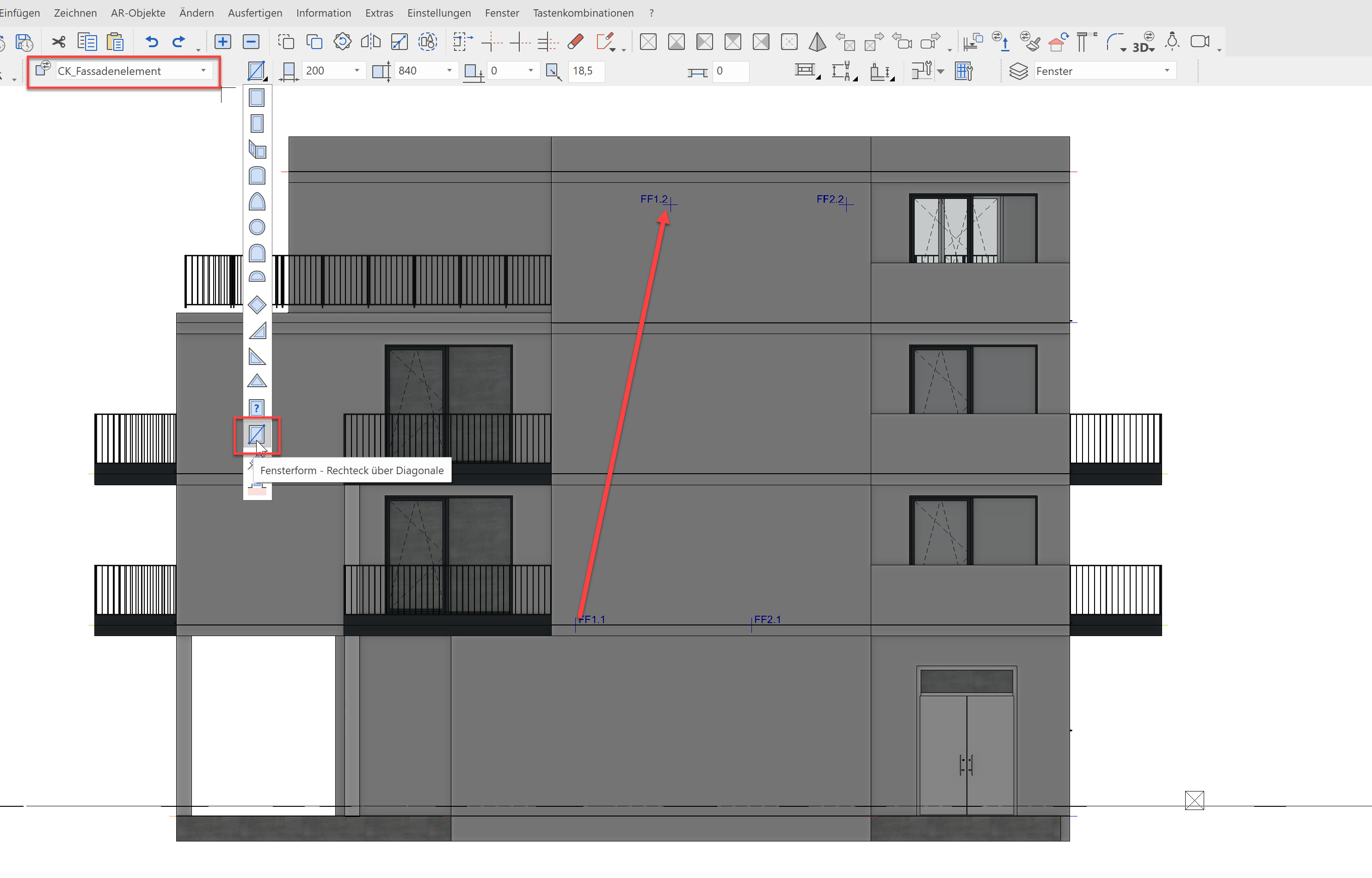Click the 18,5 value field
Screen dimensions: 1372x878
pos(587,71)
